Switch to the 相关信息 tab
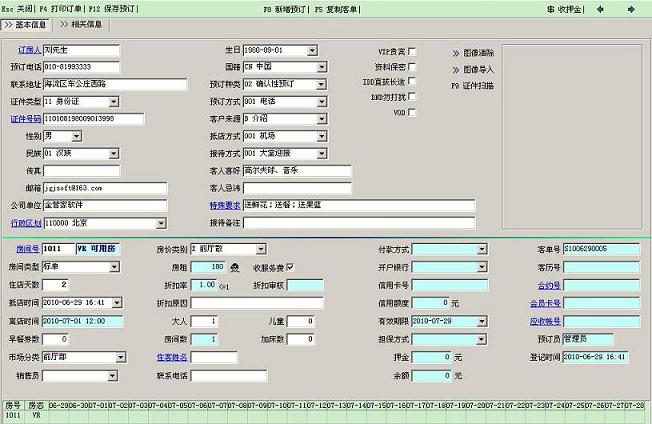The height and width of the screenshot is (424, 652). (80, 24)
